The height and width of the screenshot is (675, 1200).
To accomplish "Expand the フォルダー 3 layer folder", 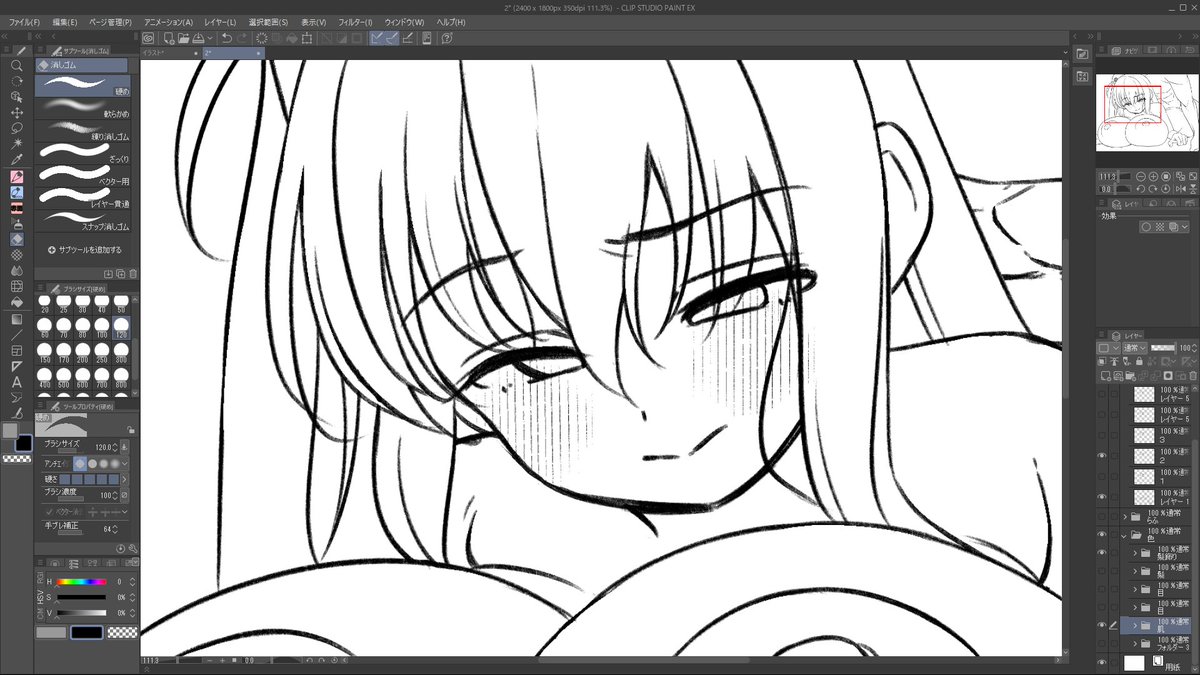I will click(x=1136, y=643).
